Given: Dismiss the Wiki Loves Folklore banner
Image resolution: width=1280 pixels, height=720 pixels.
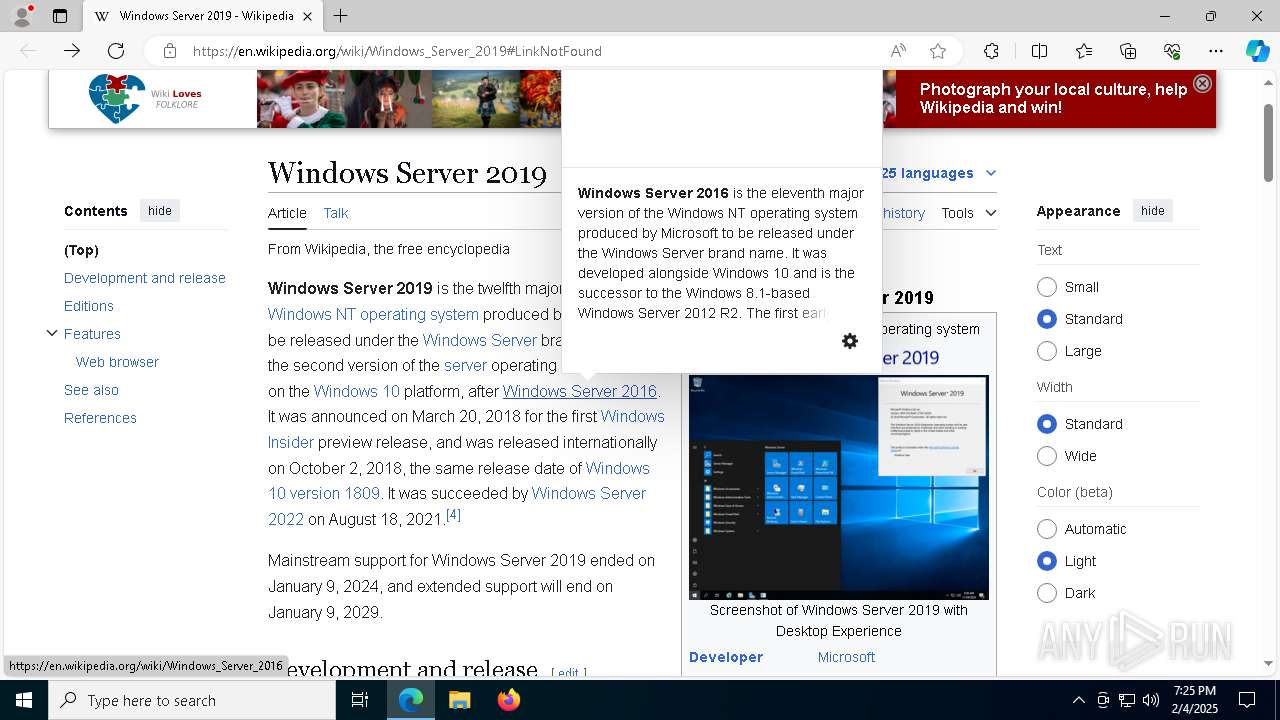Looking at the screenshot, I should (1203, 84).
